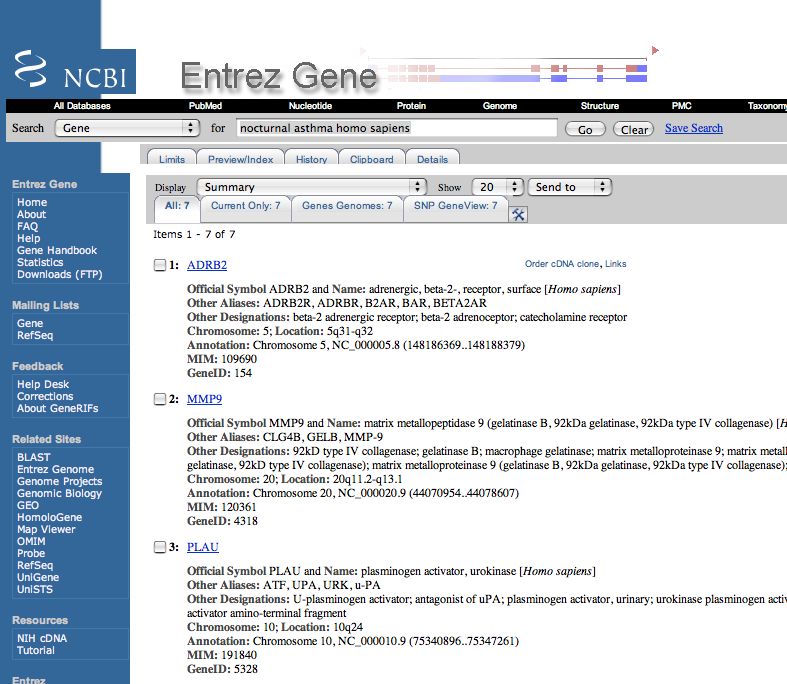This screenshot has height=684, width=787.
Task: Expand the Display format dropdown showing Summary
Action: tap(312, 187)
